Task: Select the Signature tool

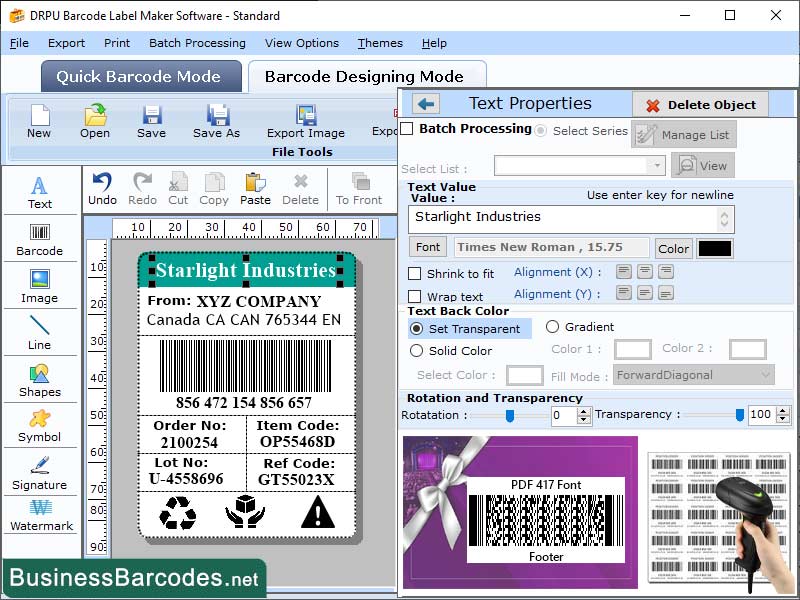Action: tap(40, 475)
